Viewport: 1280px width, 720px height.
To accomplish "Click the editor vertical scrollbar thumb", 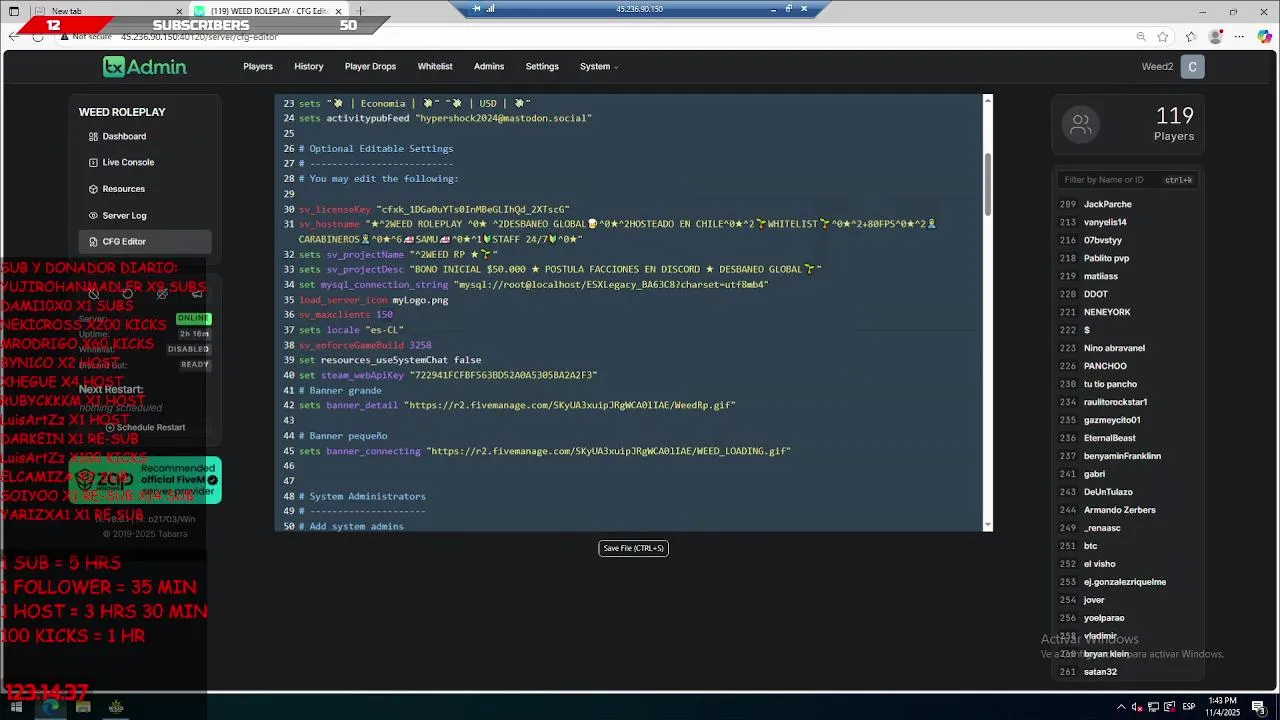I will click(x=988, y=183).
